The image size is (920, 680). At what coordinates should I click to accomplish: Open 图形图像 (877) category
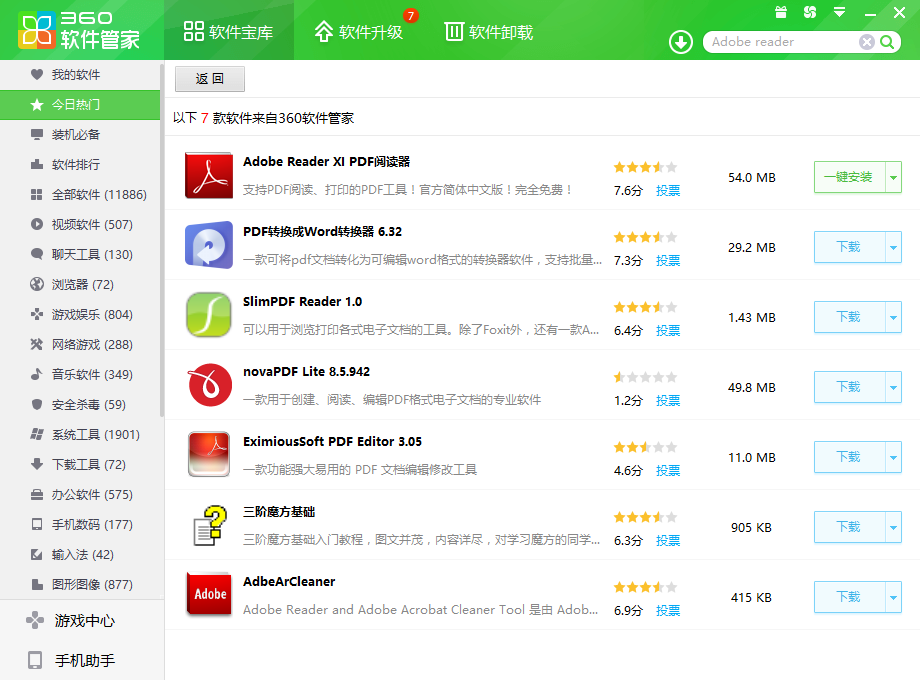(x=80, y=584)
